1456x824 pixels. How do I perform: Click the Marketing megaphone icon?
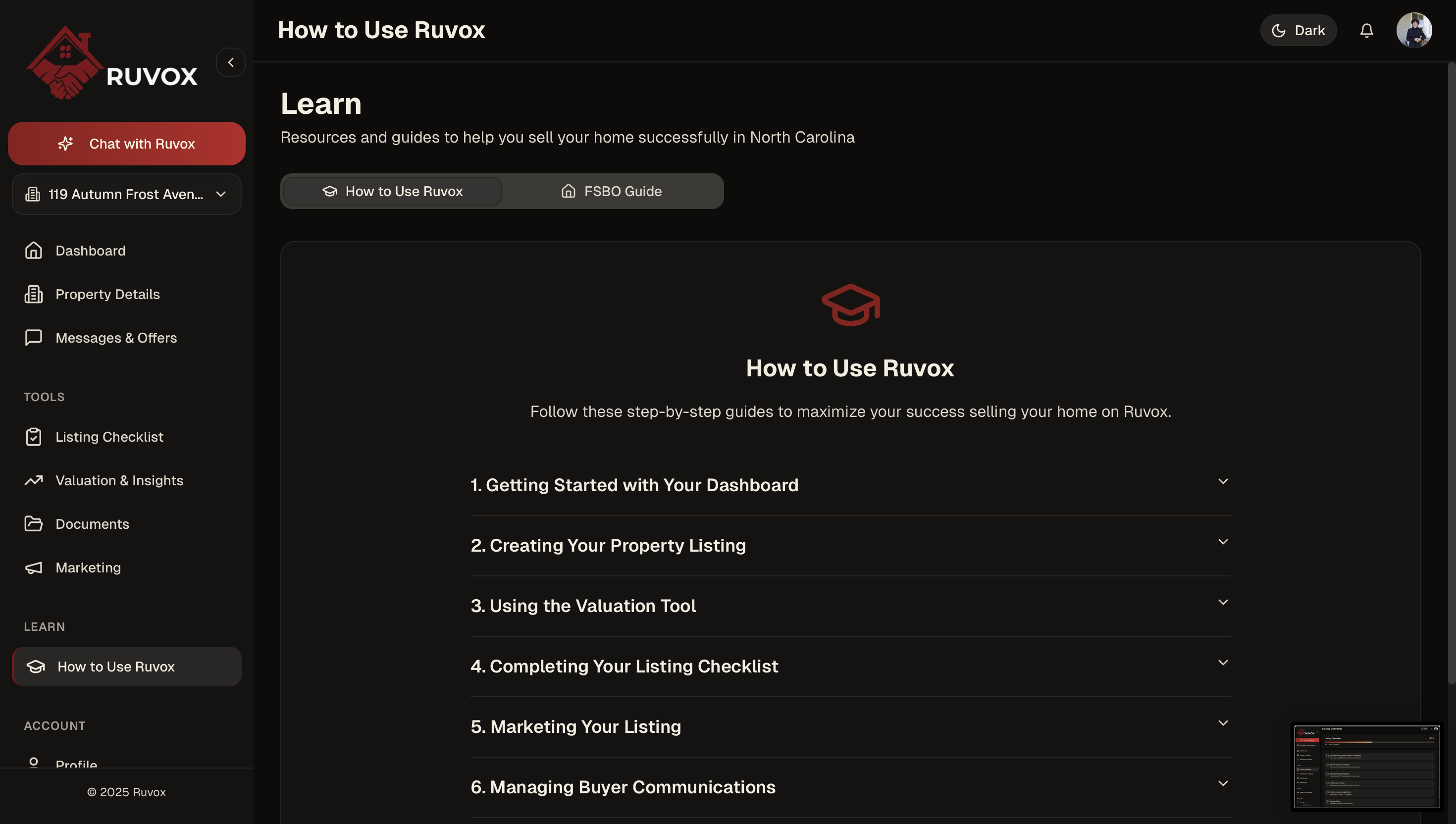pyautogui.click(x=33, y=567)
